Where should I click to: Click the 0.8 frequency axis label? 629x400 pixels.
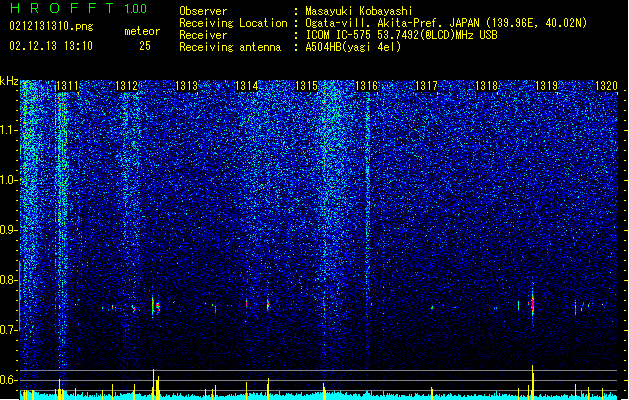9,280
